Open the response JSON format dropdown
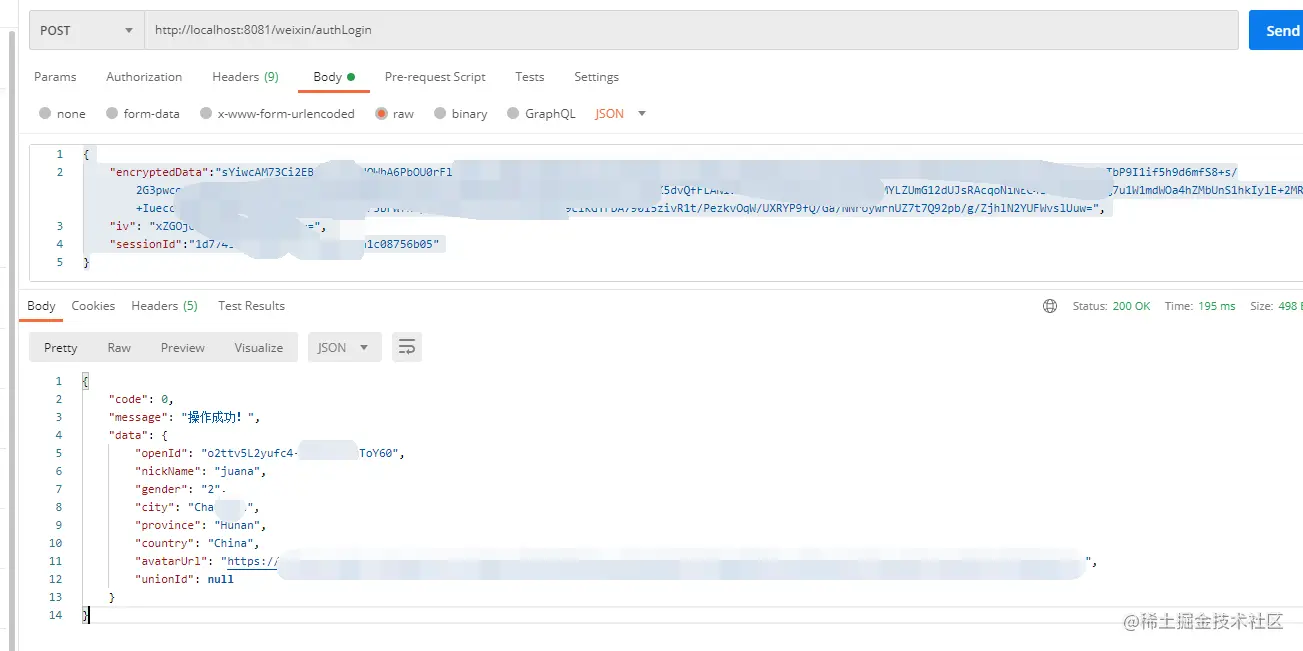 pyautogui.click(x=344, y=347)
